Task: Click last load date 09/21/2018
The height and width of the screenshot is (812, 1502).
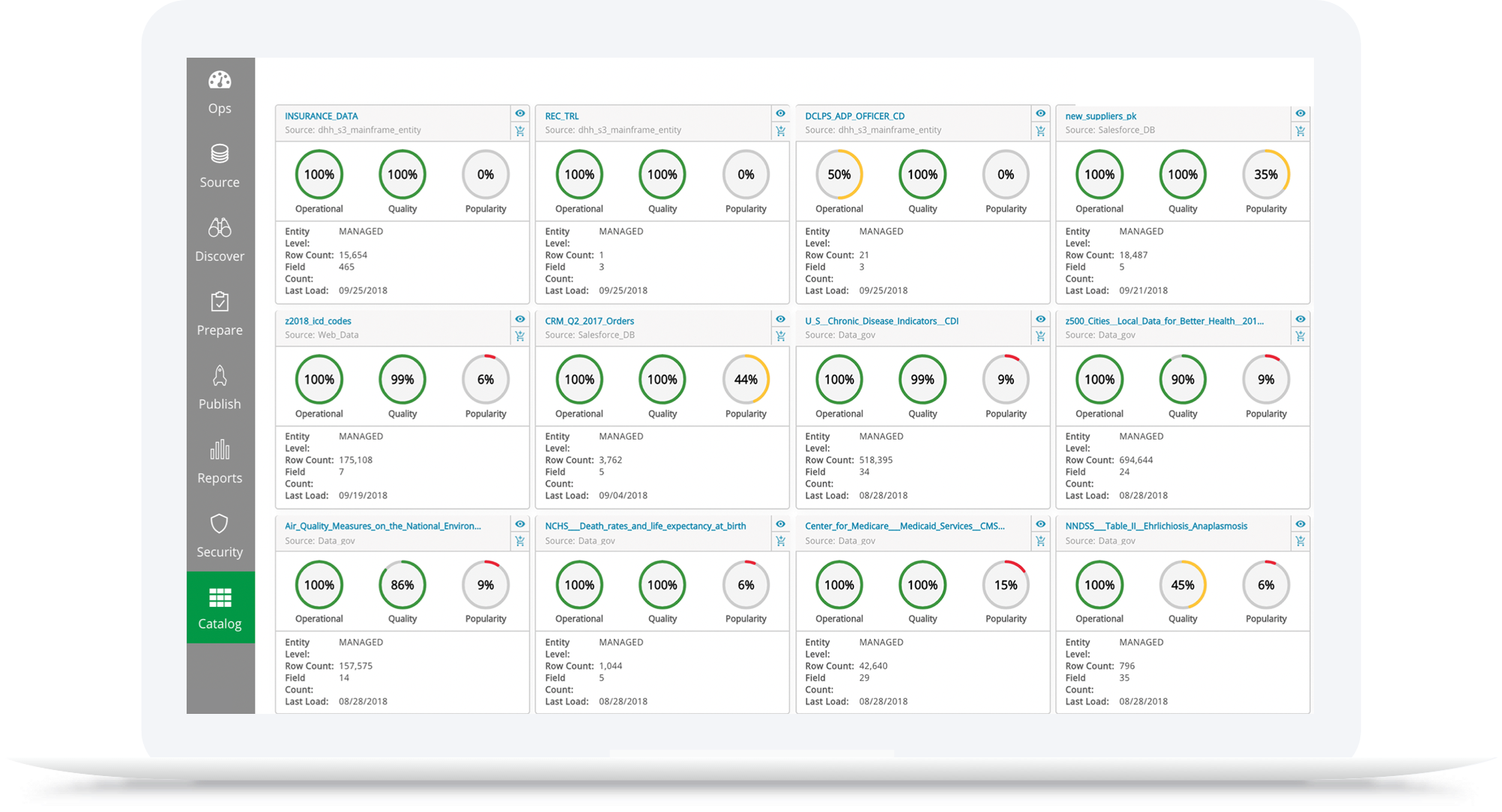Action: pyautogui.click(x=1143, y=291)
